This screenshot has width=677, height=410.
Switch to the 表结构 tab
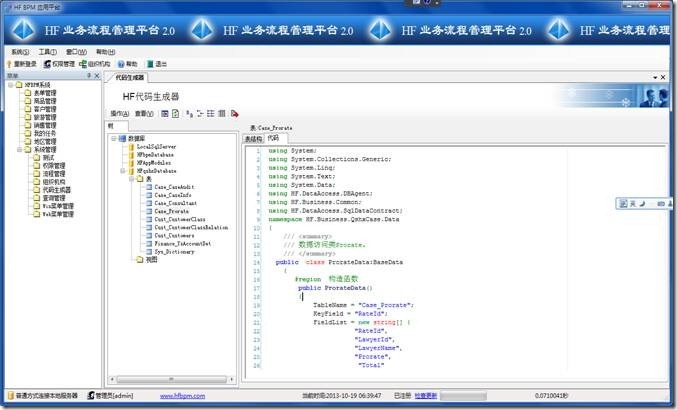tap(253, 139)
